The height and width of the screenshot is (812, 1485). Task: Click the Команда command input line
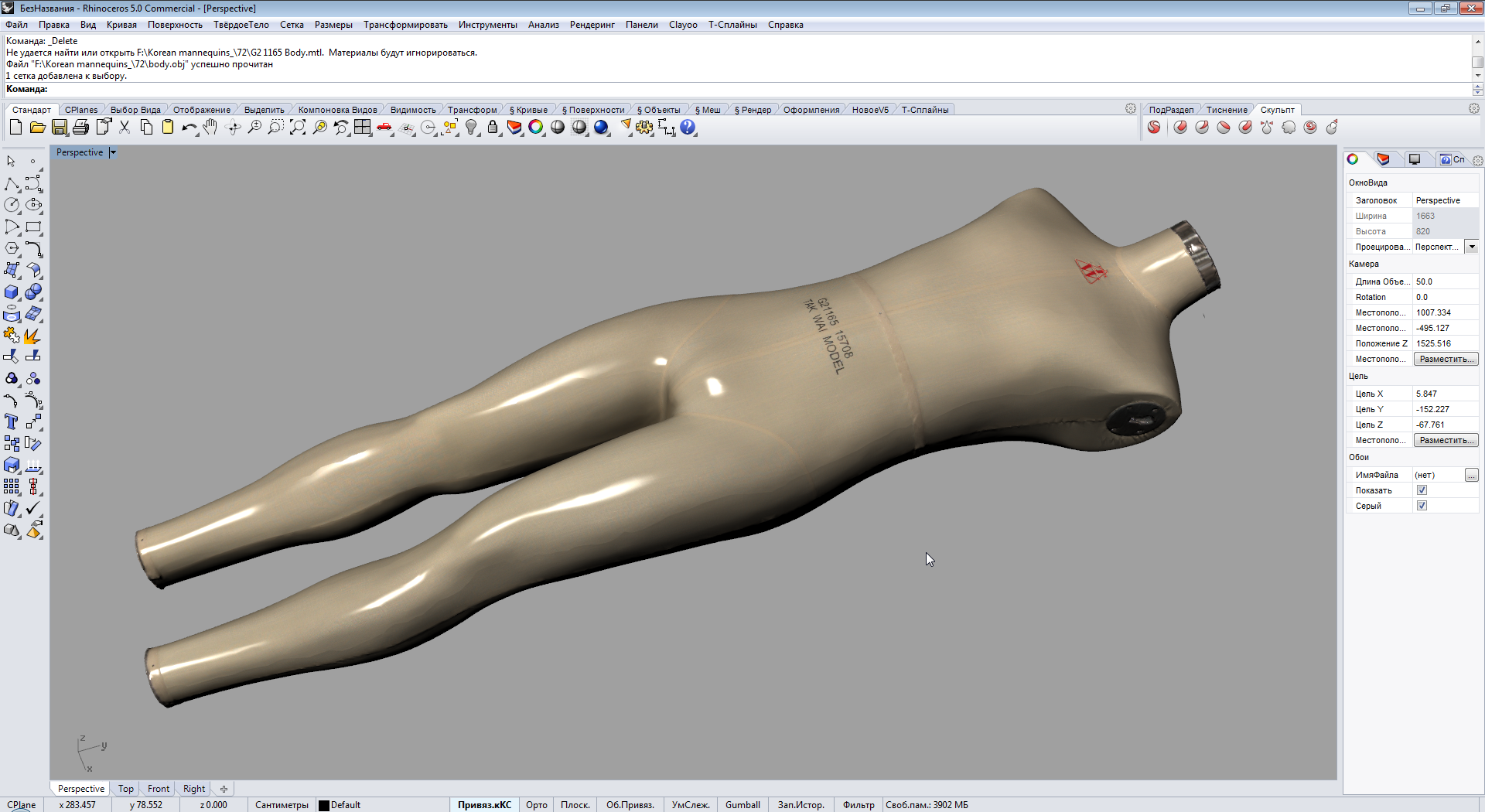pyautogui.click(x=758, y=90)
